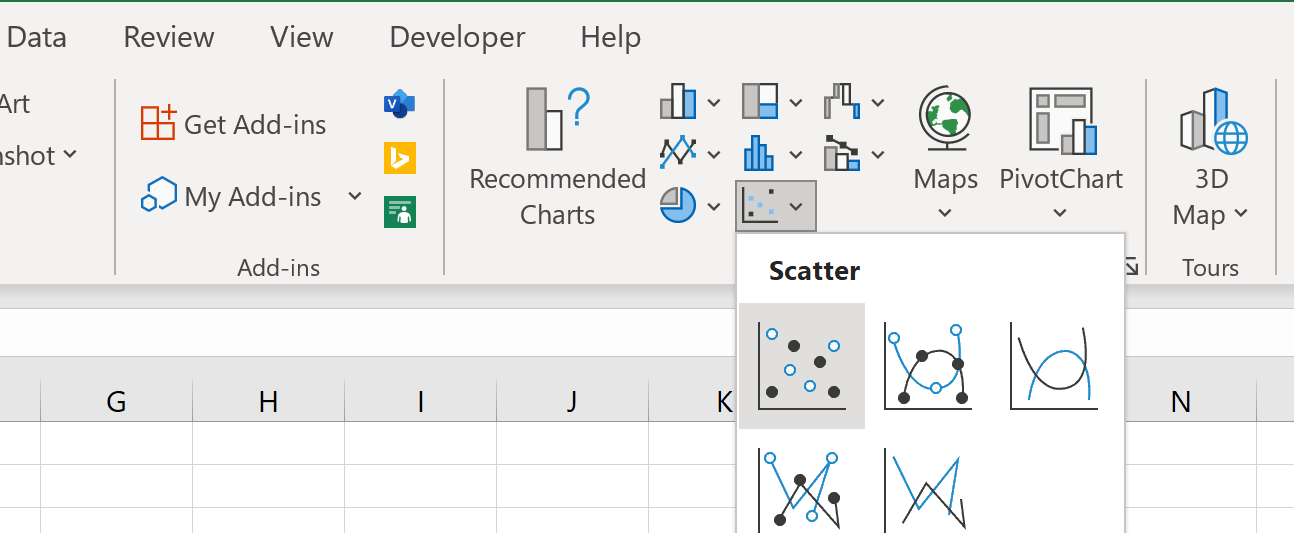The image size is (1294, 533).
Task: Open the Insert Line or Area Chart icon
Action: [x=677, y=154]
